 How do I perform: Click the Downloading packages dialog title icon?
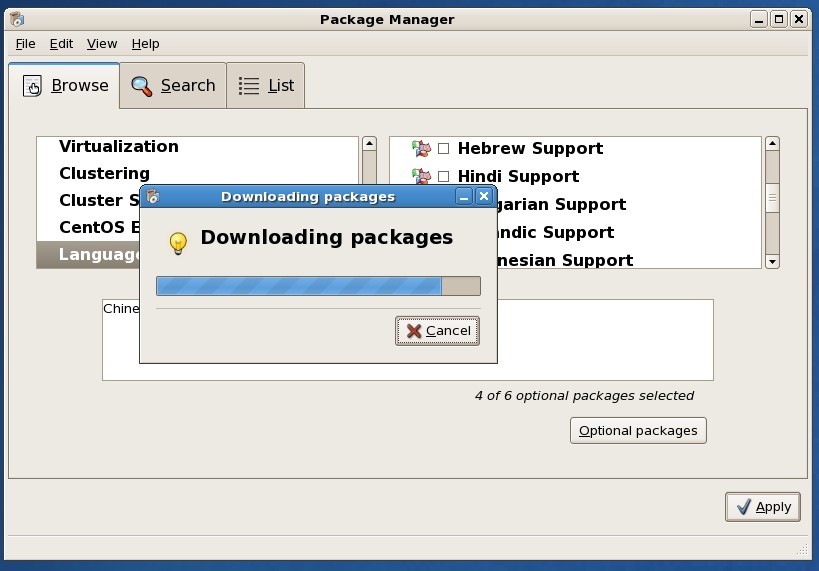(153, 196)
